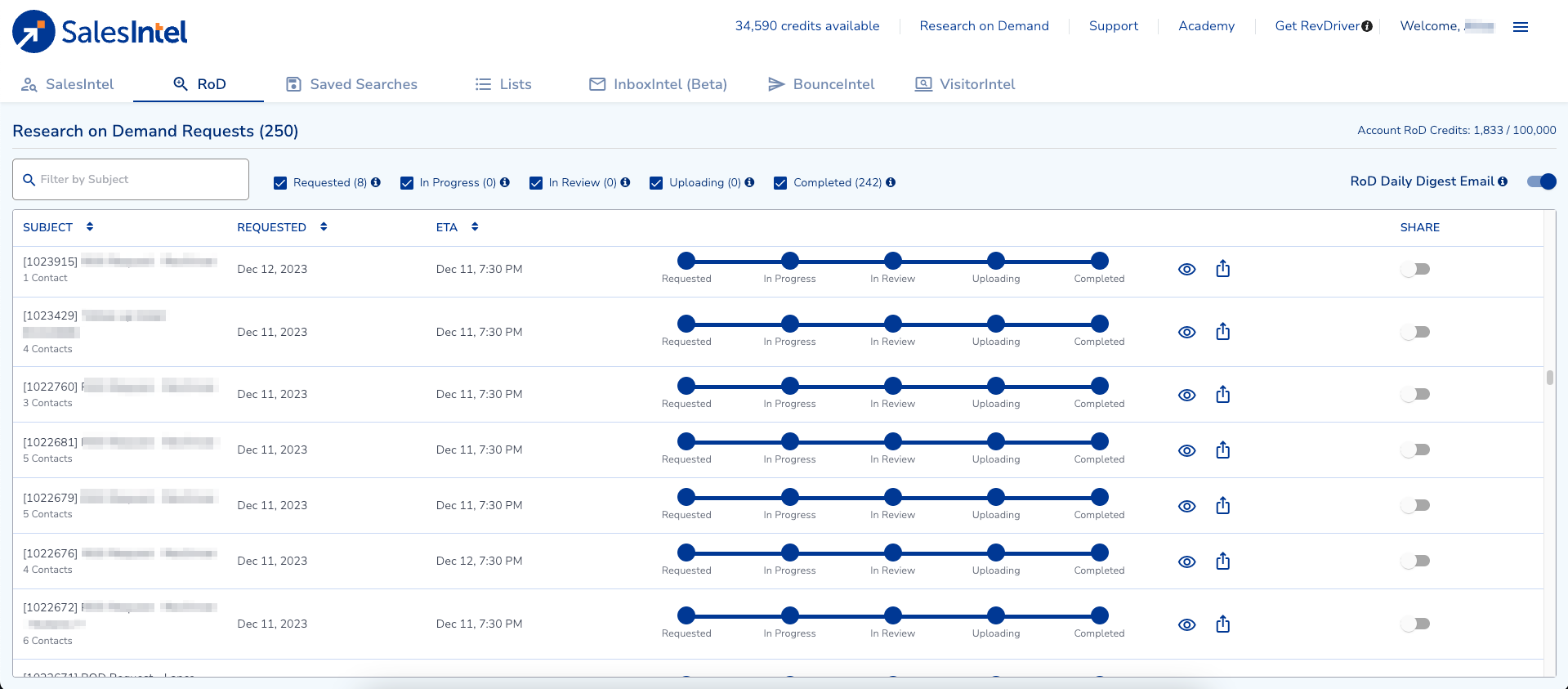The height and width of the screenshot is (689, 1568).
Task: Uncheck the Uploading (0) filter checkbox
Action: [656, 183]
